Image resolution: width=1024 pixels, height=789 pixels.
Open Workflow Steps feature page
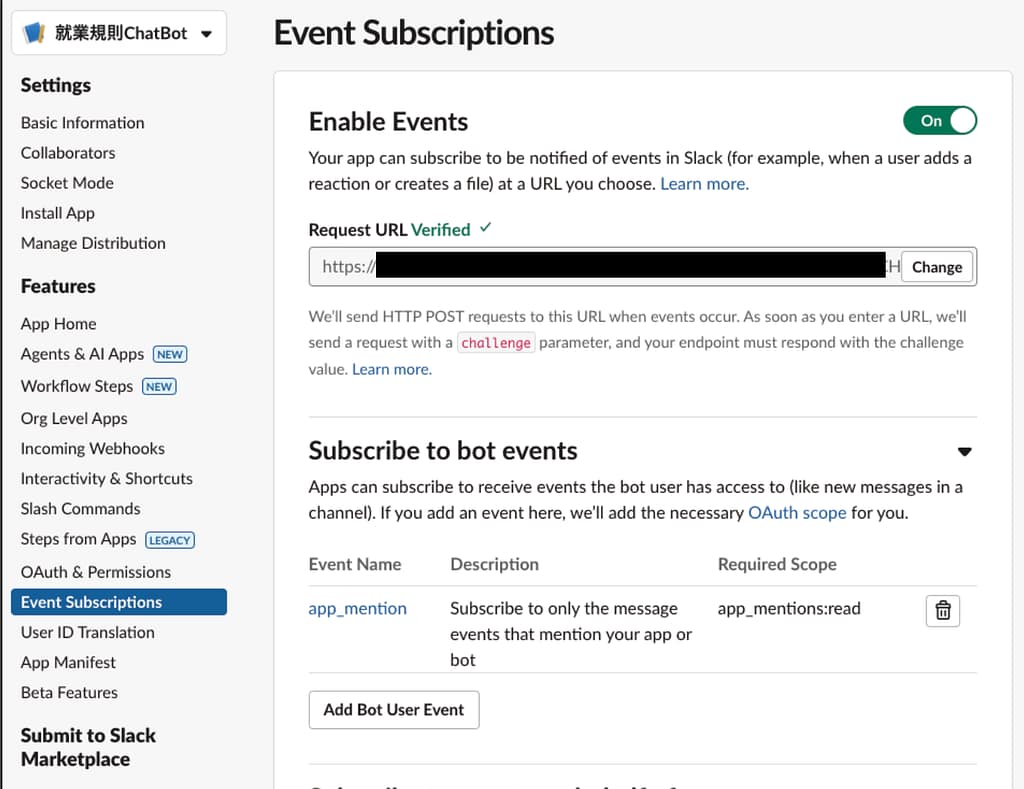(77, 386)
